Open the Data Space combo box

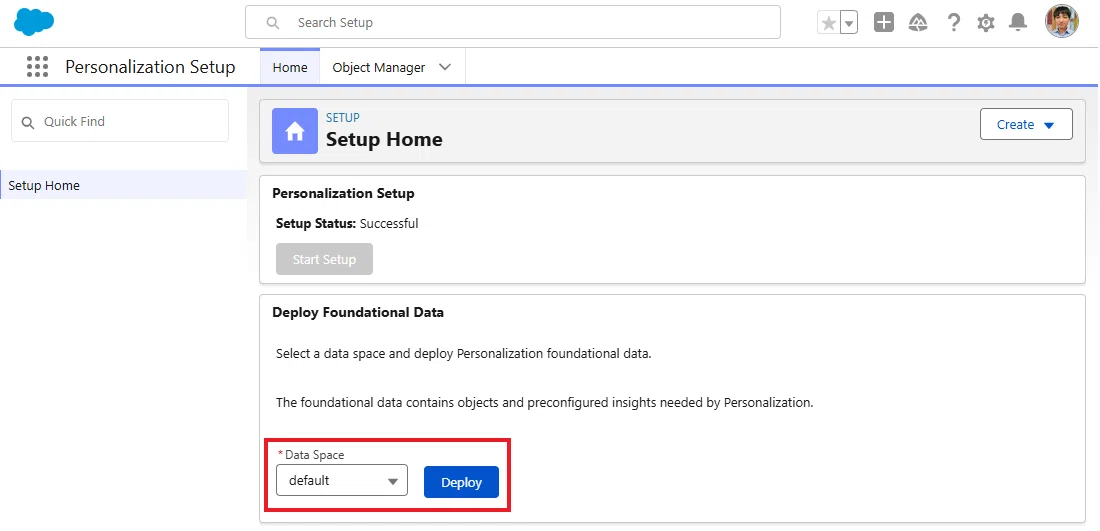[x=342, y=480]
